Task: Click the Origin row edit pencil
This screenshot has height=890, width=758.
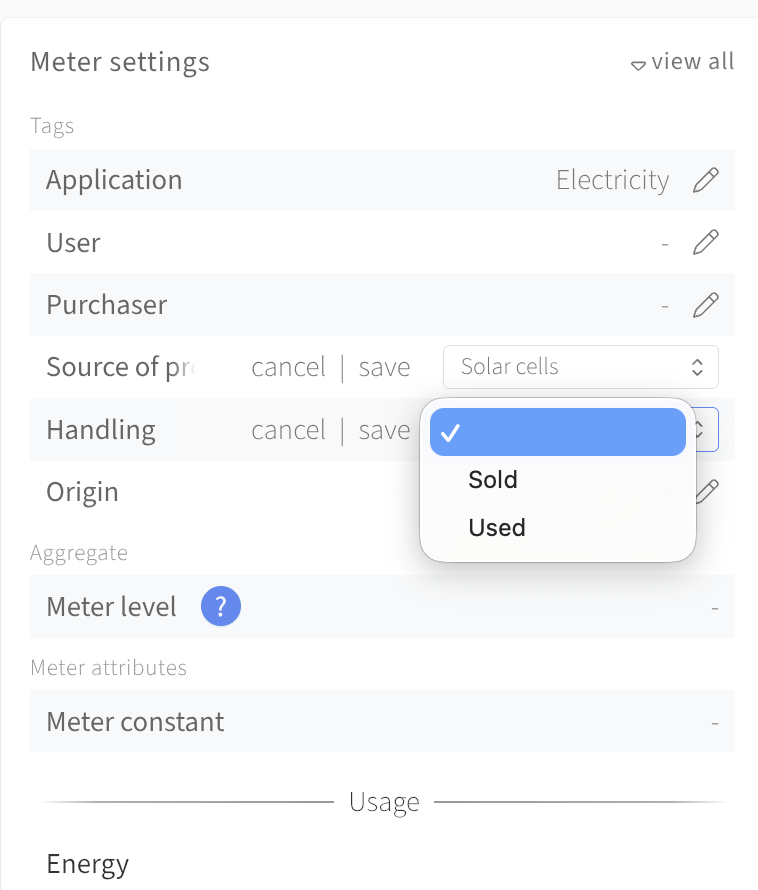Action: point(707,492)
